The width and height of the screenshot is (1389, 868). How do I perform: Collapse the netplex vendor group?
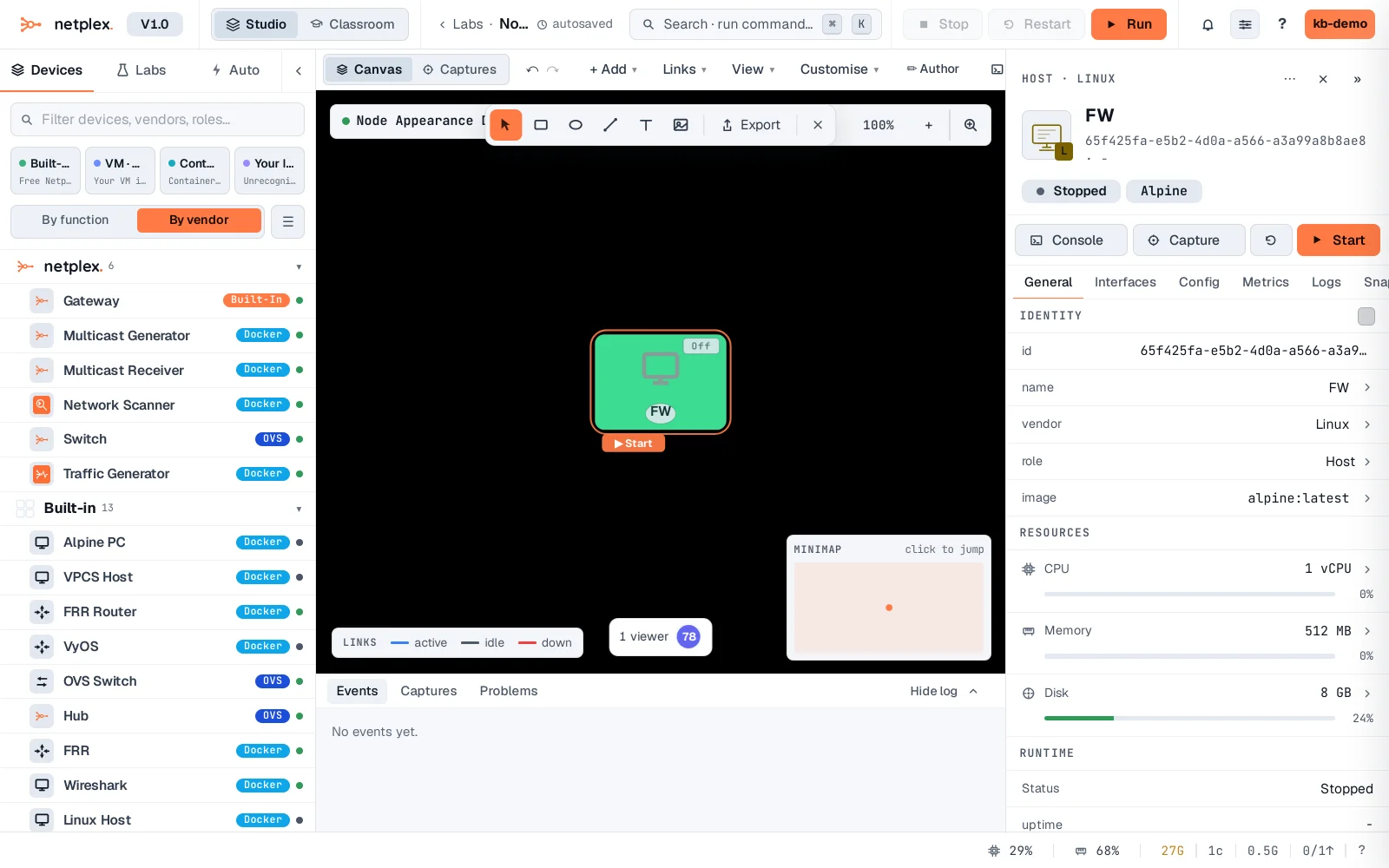[299, 267]
